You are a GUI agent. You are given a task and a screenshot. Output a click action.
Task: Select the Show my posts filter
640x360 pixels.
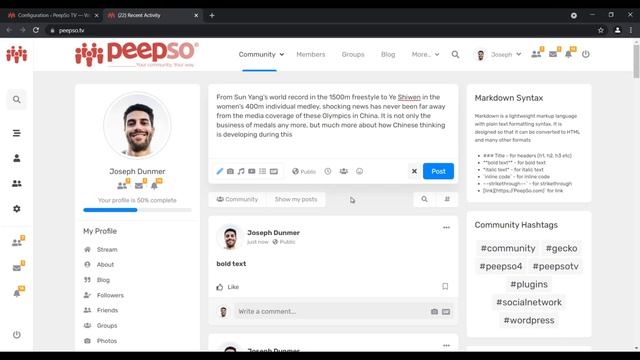tap(296, 199)
